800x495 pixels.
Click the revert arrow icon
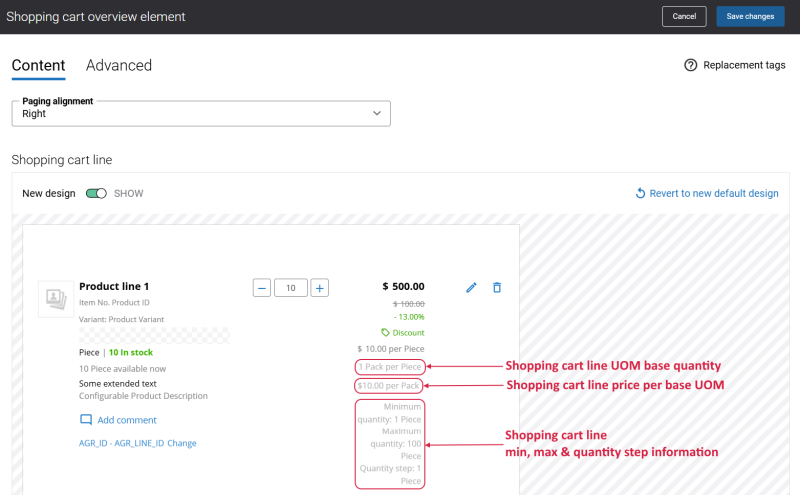641,193
